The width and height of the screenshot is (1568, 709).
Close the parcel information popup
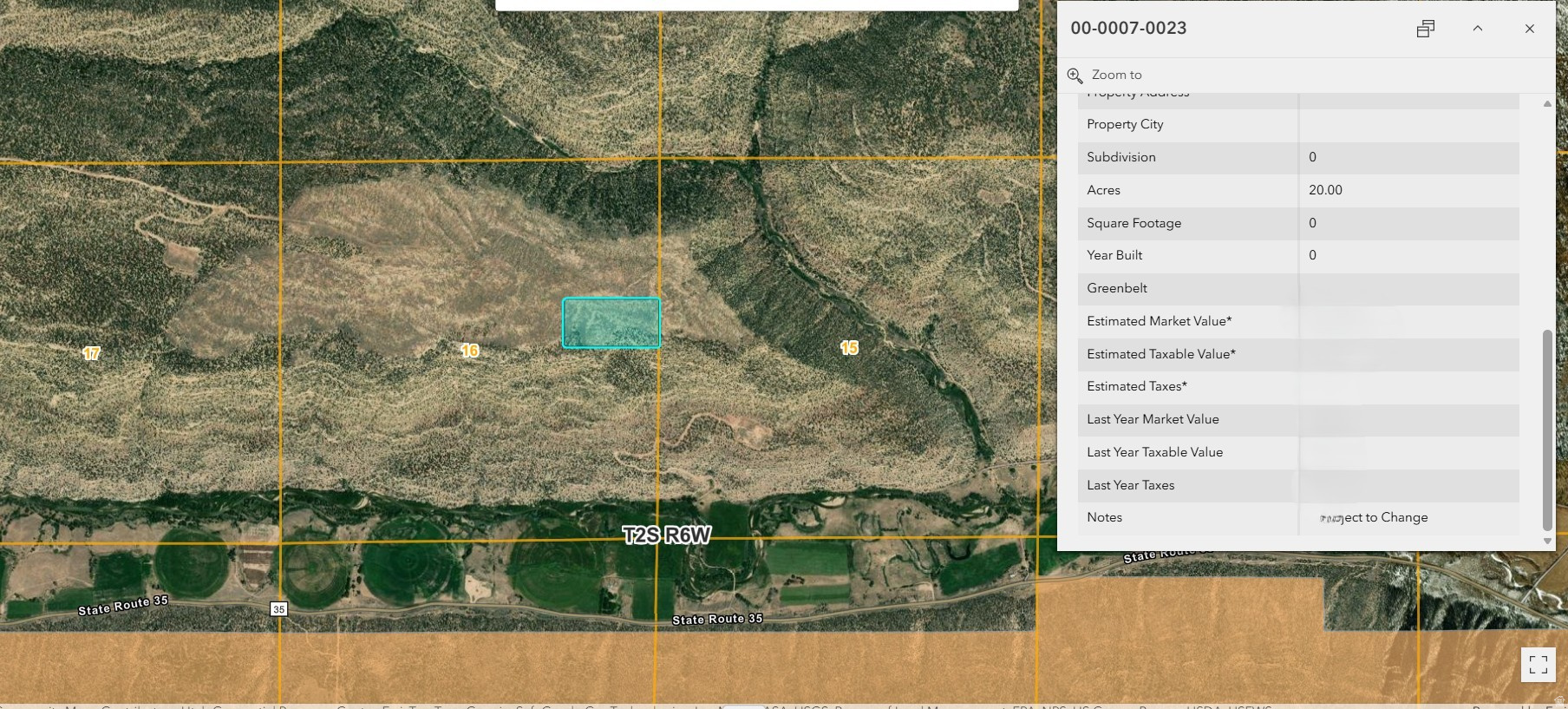click(1529, 29)
